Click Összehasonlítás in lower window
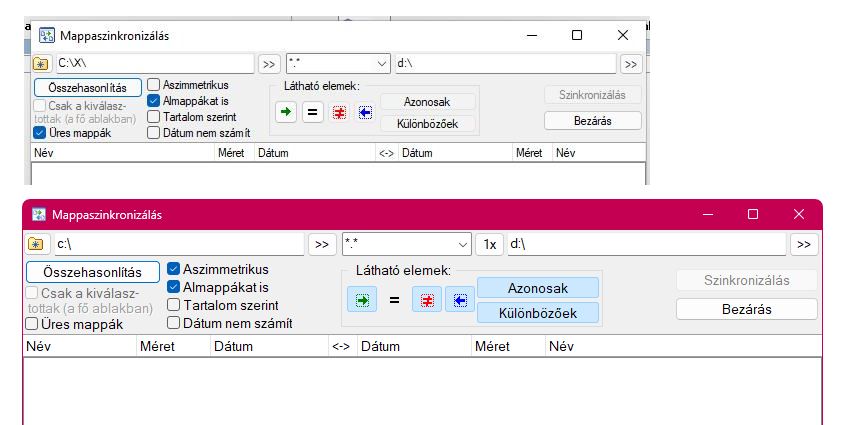The width and height of the screenshot is (851, 425). coord(93,272)
